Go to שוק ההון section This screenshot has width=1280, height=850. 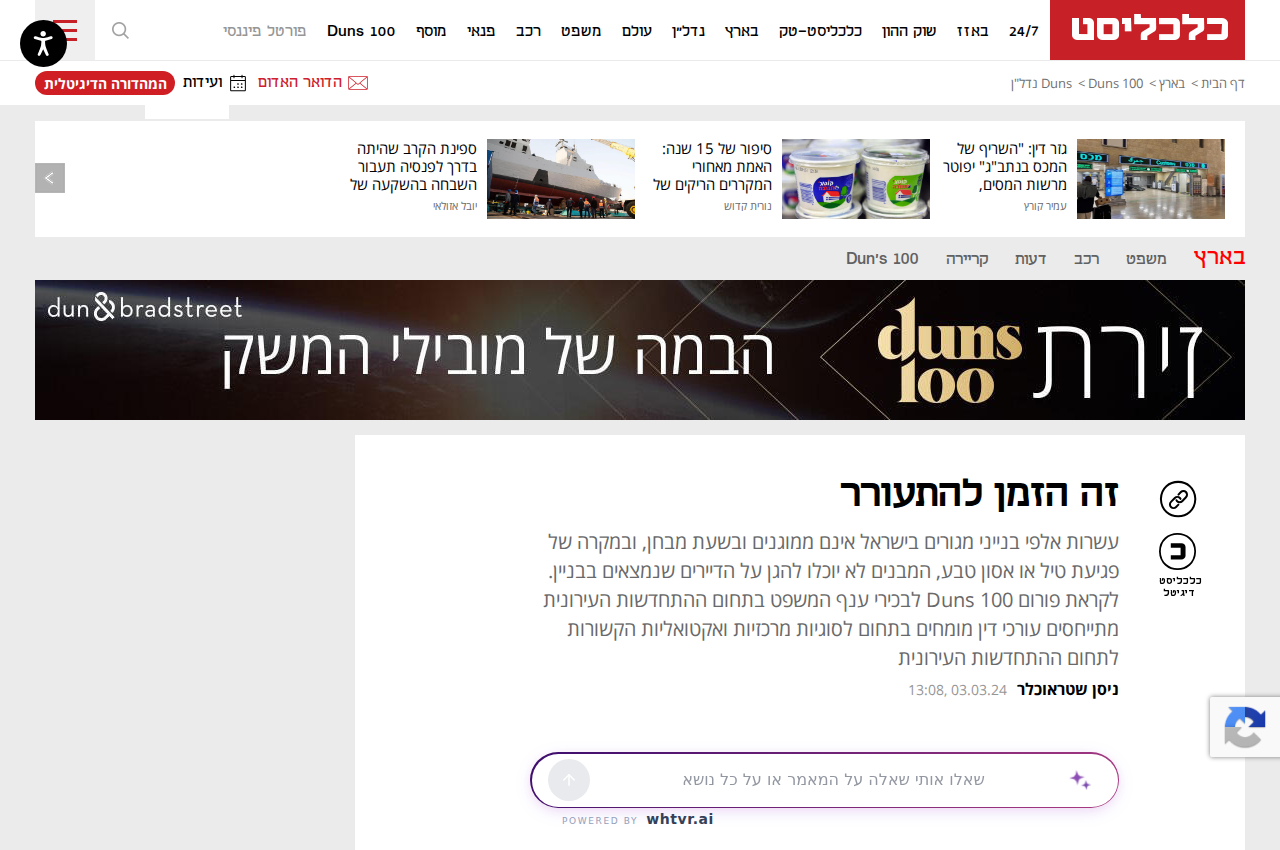tap(909, 31)
